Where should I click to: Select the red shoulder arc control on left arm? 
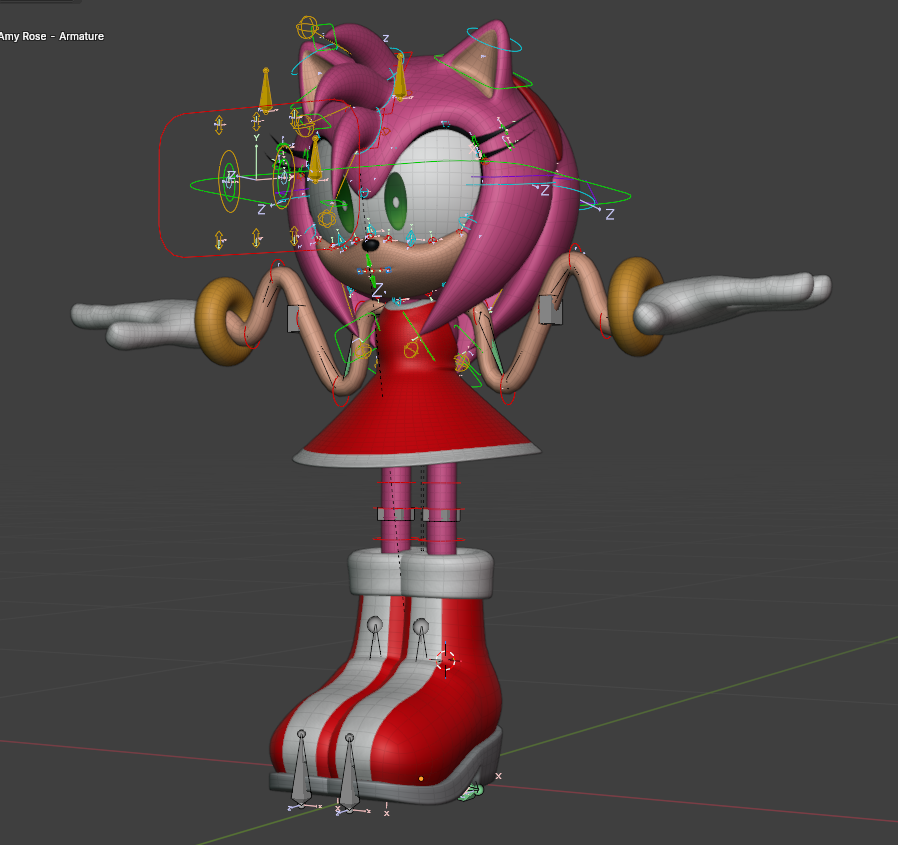pyautogui.click(x=279, y=265)
